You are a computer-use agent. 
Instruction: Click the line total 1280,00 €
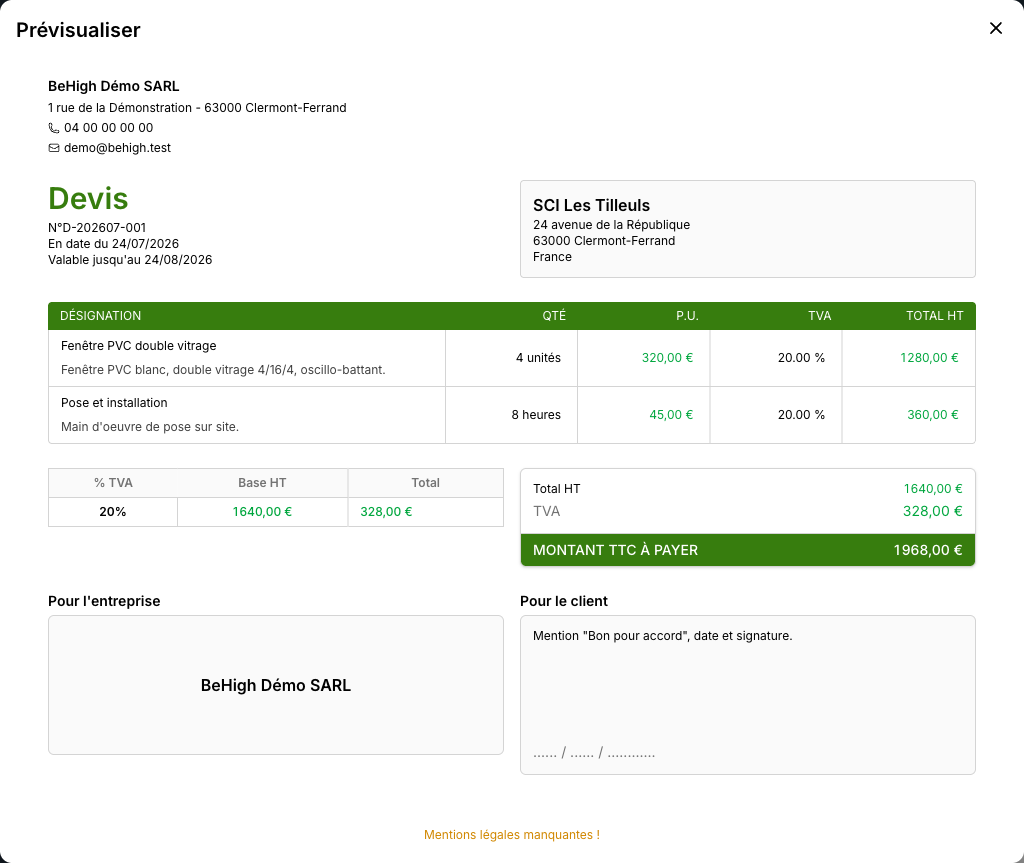coord(929,357)
